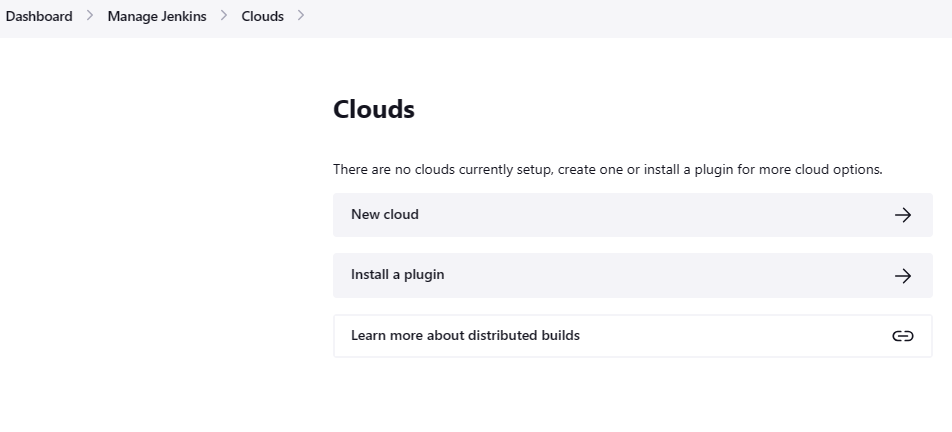Screen dimensions: 952x432
Task: Click the New cloud text label
Action: (x=385, y=215)
